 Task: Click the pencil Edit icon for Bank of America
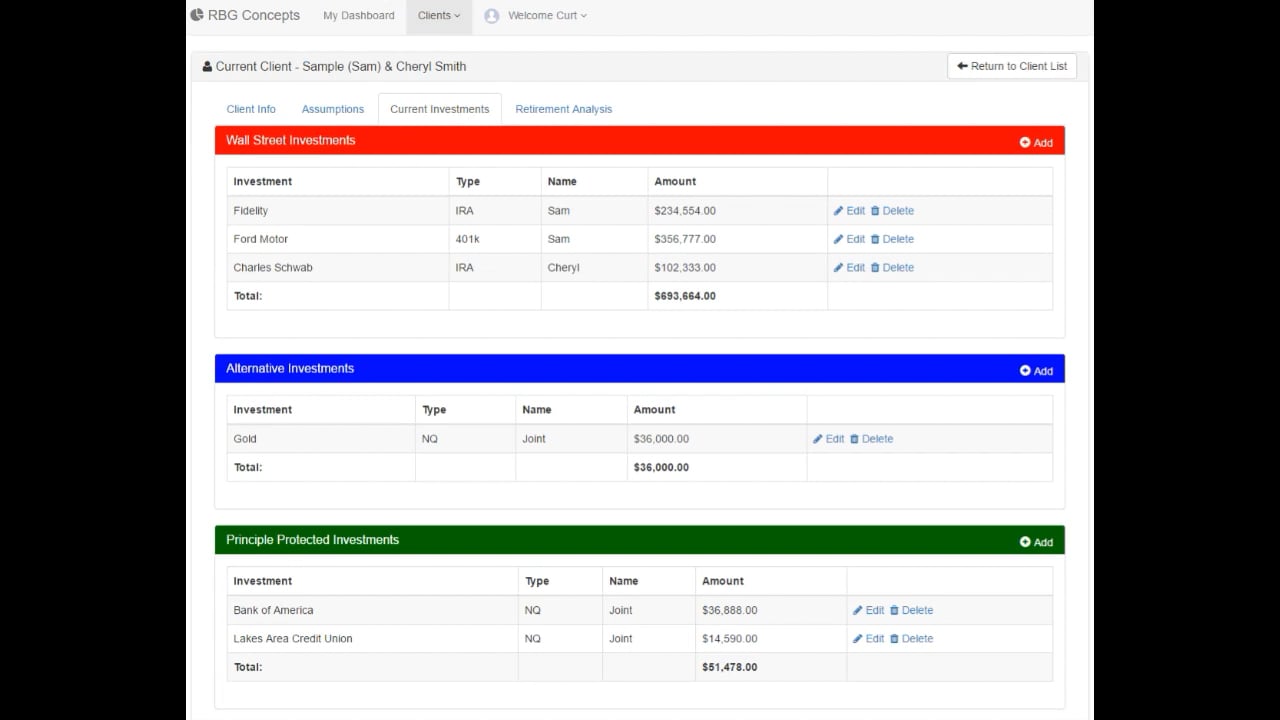(858, 611)
